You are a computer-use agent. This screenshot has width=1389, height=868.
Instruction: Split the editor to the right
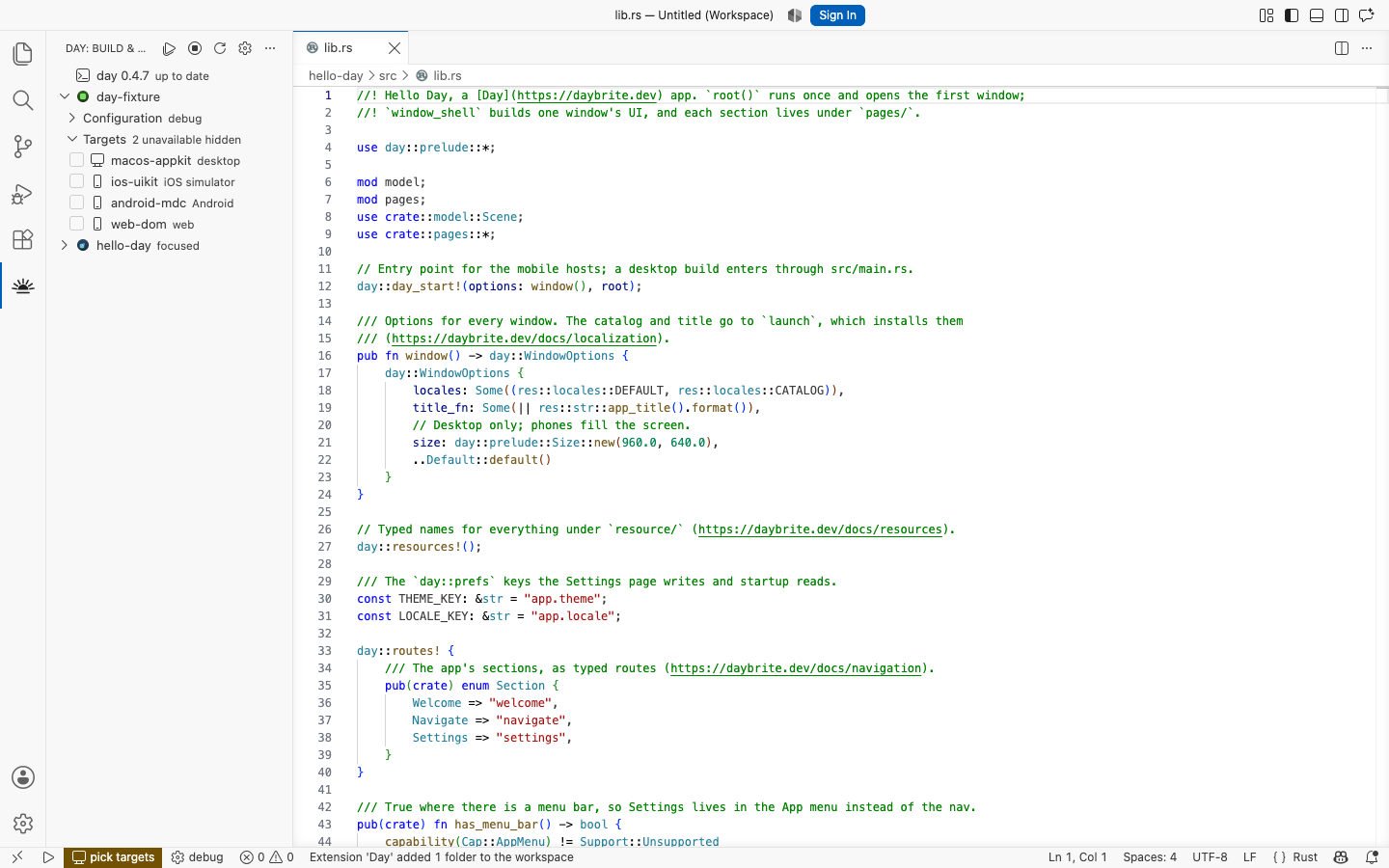[1342, 48]
